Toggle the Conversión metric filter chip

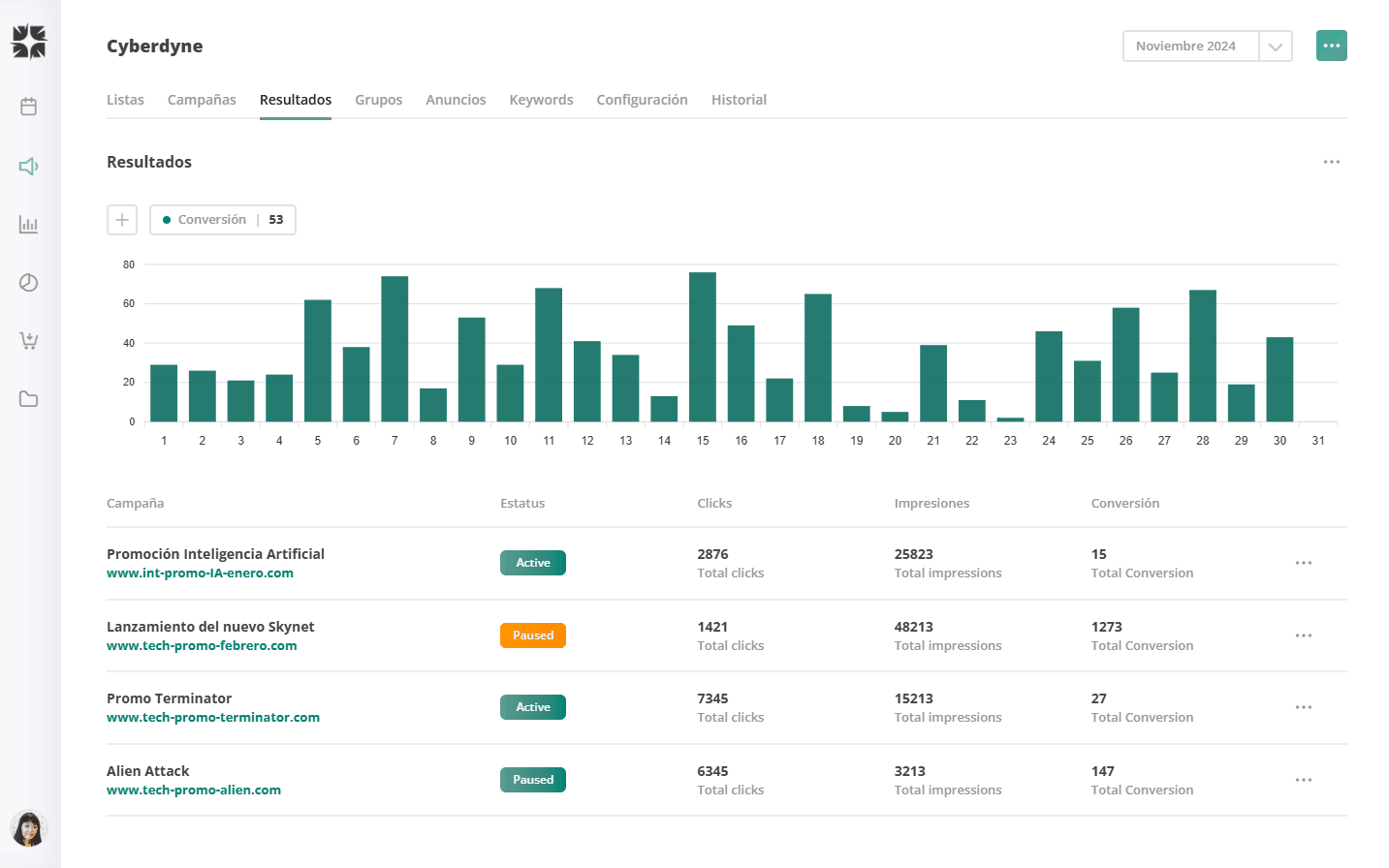pos(222,220)
